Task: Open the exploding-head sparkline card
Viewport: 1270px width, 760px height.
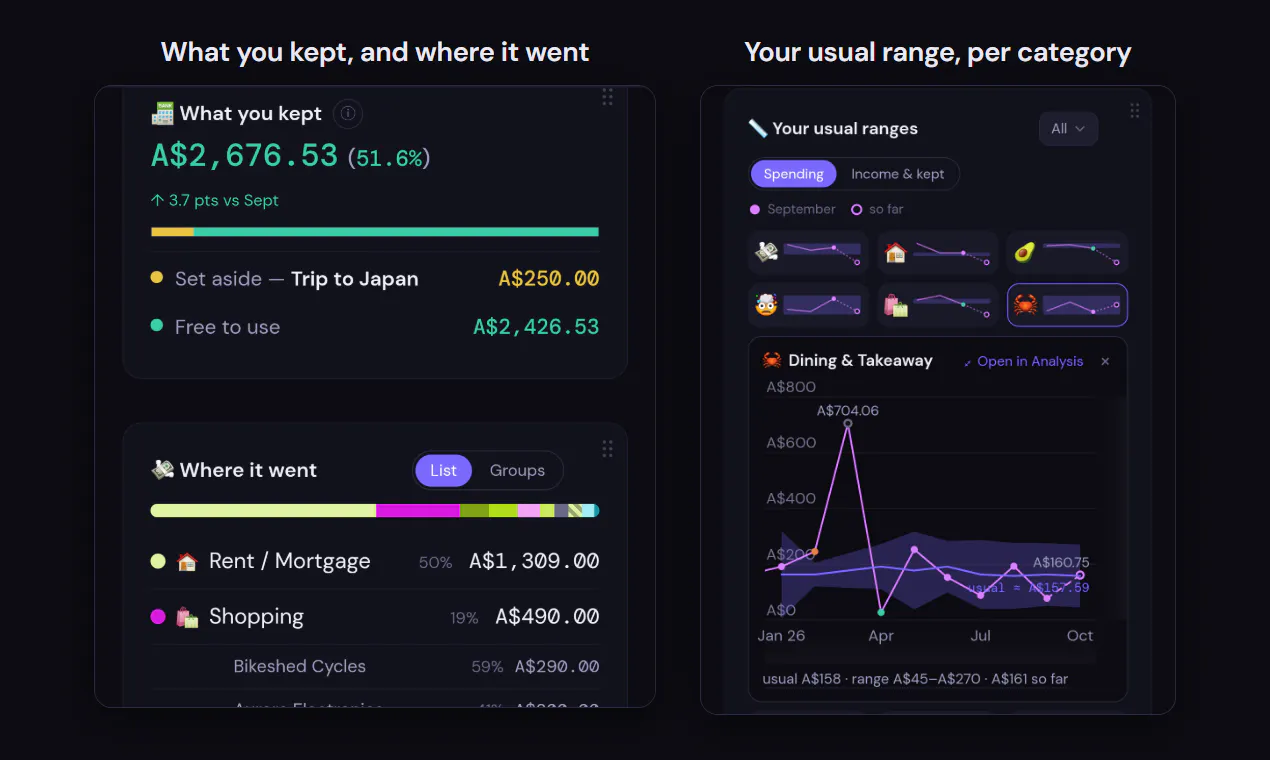Action: click(808, 305)
